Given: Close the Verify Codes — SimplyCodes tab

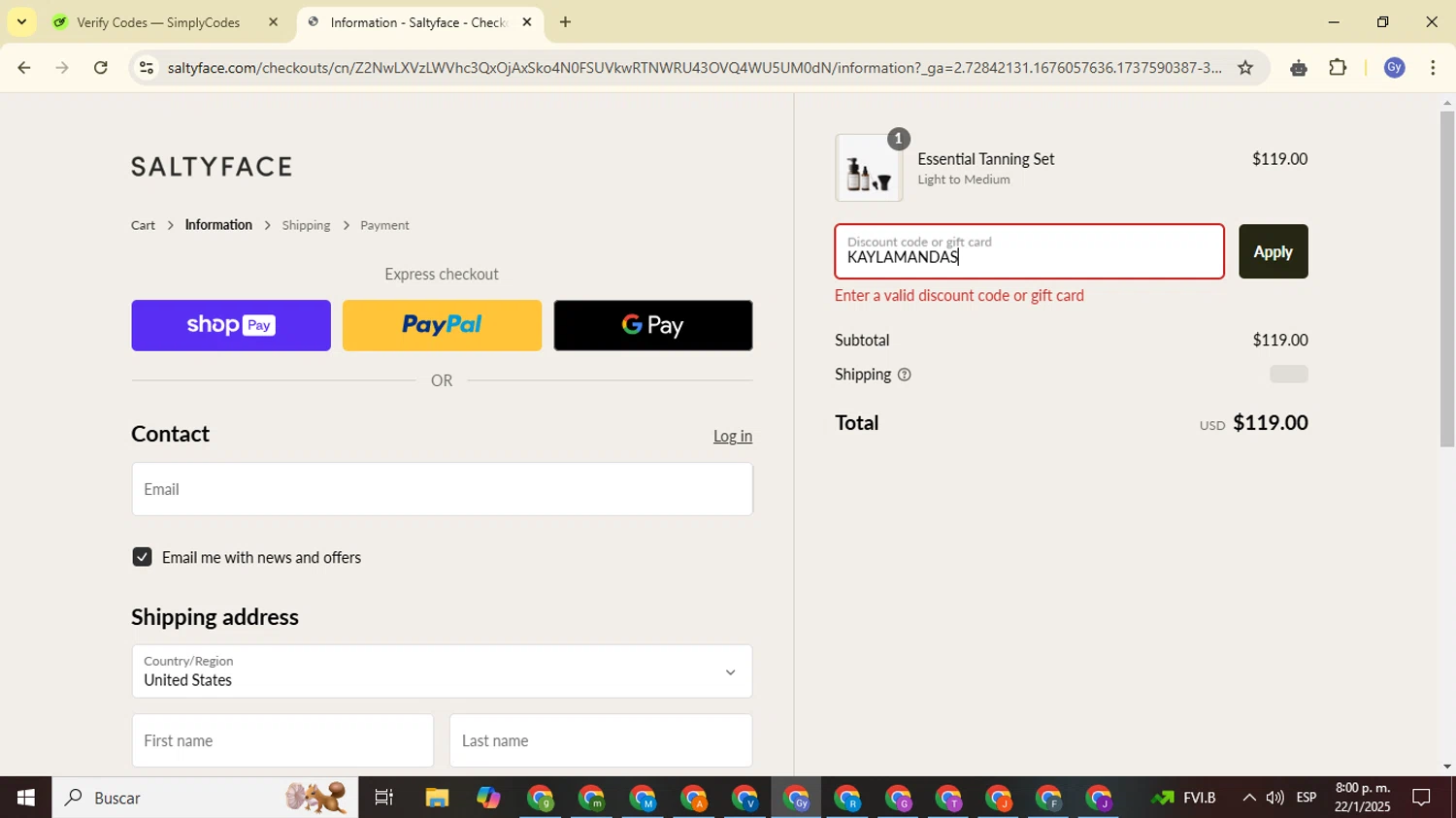Looking at the screenshot, I should click(x=273, y=21).
